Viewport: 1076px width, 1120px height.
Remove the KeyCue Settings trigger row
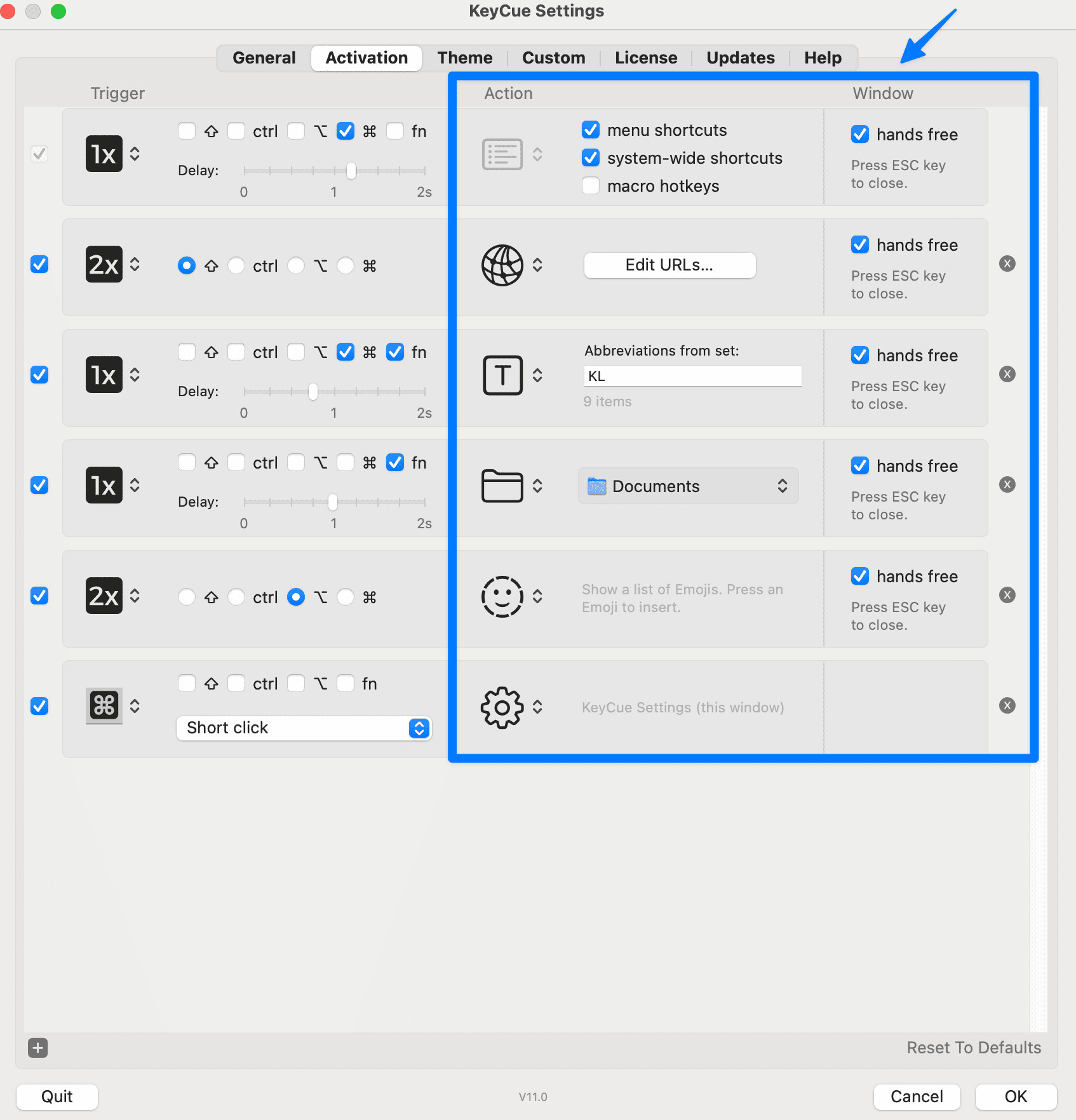click(x=1007, y=705)
